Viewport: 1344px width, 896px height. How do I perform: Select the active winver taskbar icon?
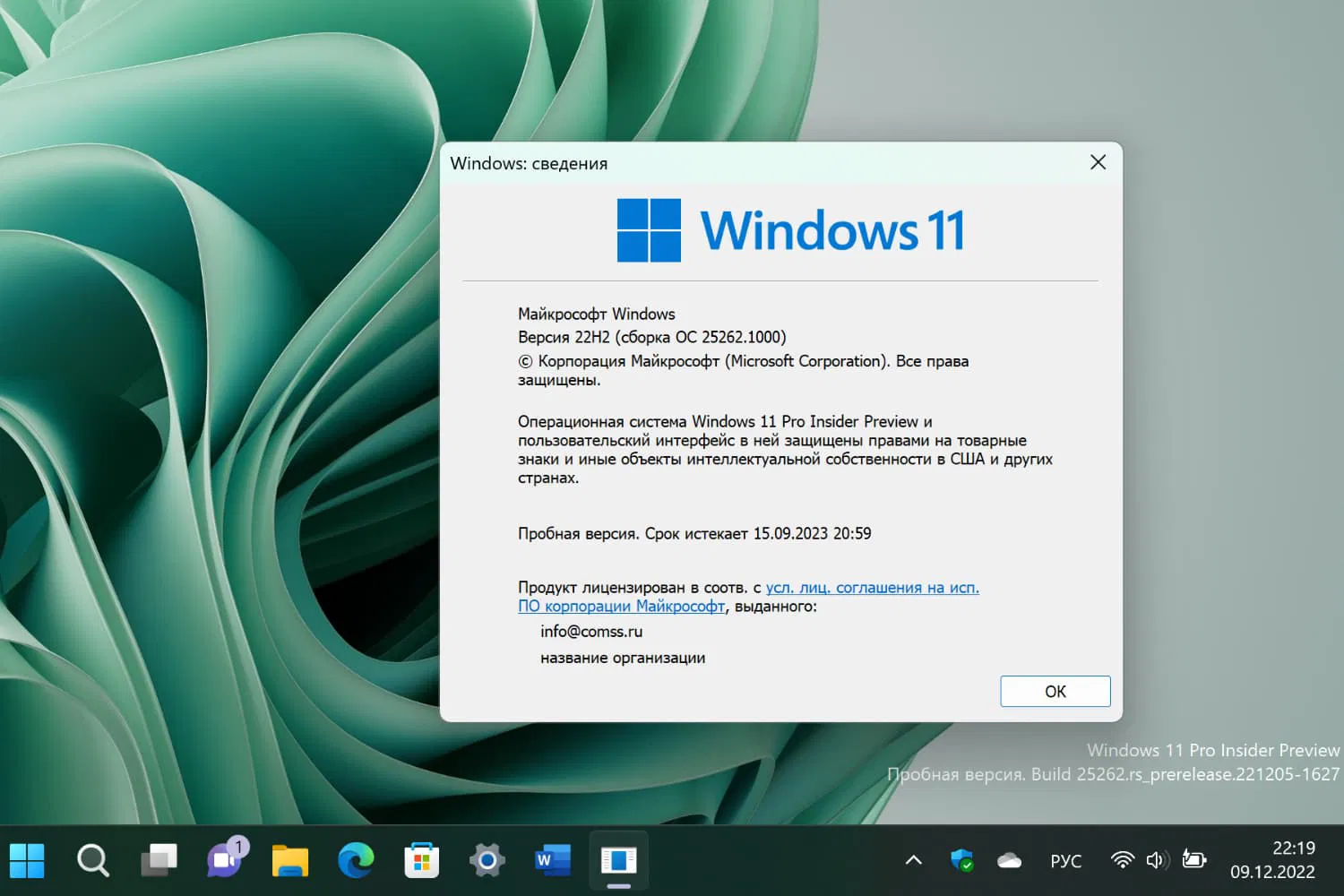pyautogui.click(x=618, y=861)
